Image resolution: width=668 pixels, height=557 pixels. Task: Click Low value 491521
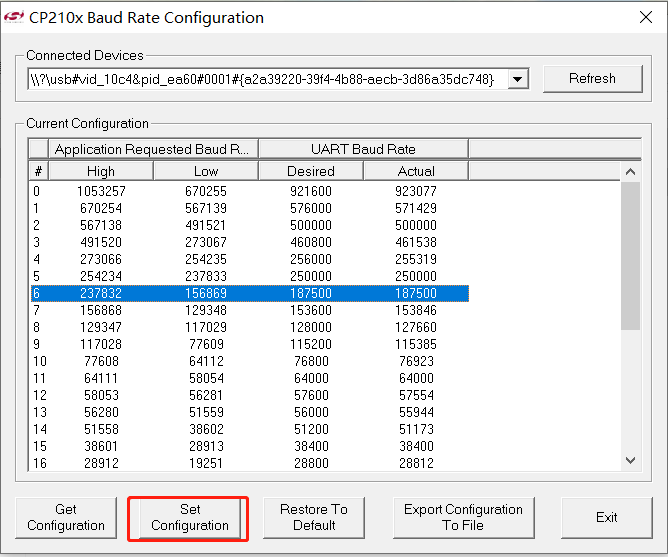(x=206, y=225)
